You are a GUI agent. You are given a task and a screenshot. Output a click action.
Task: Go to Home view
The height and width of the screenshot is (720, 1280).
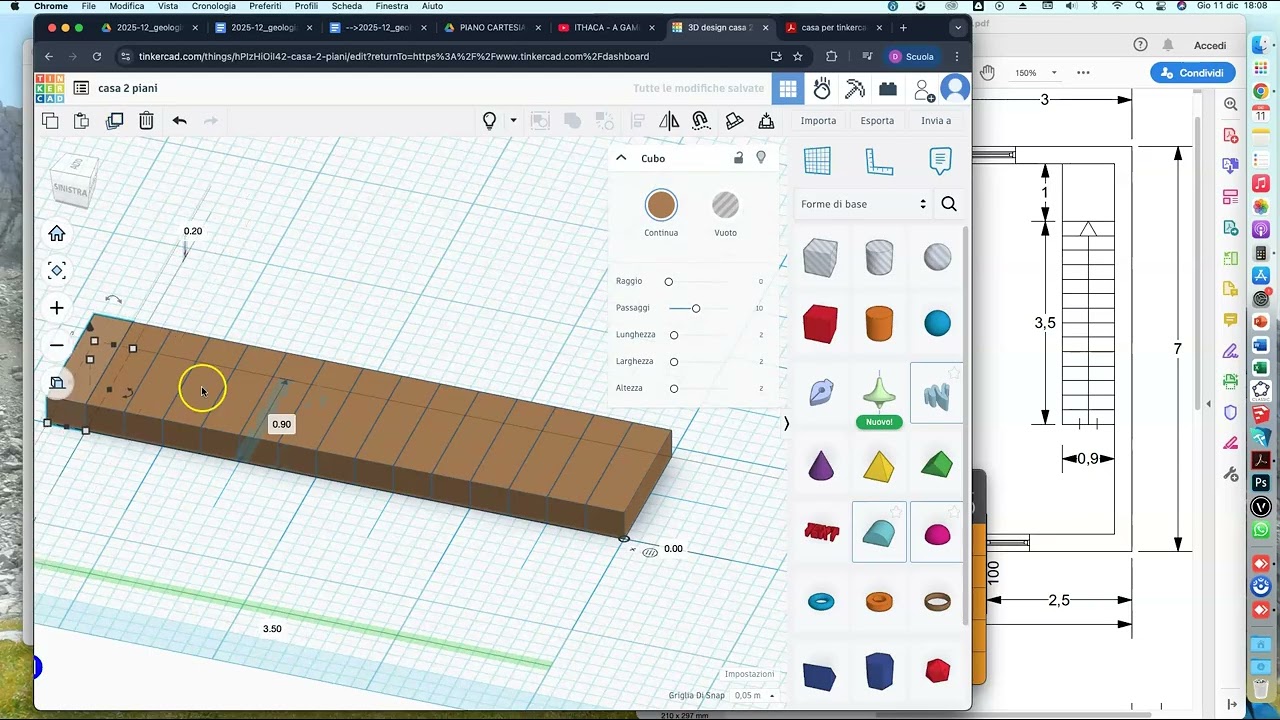tap(57, 234)
